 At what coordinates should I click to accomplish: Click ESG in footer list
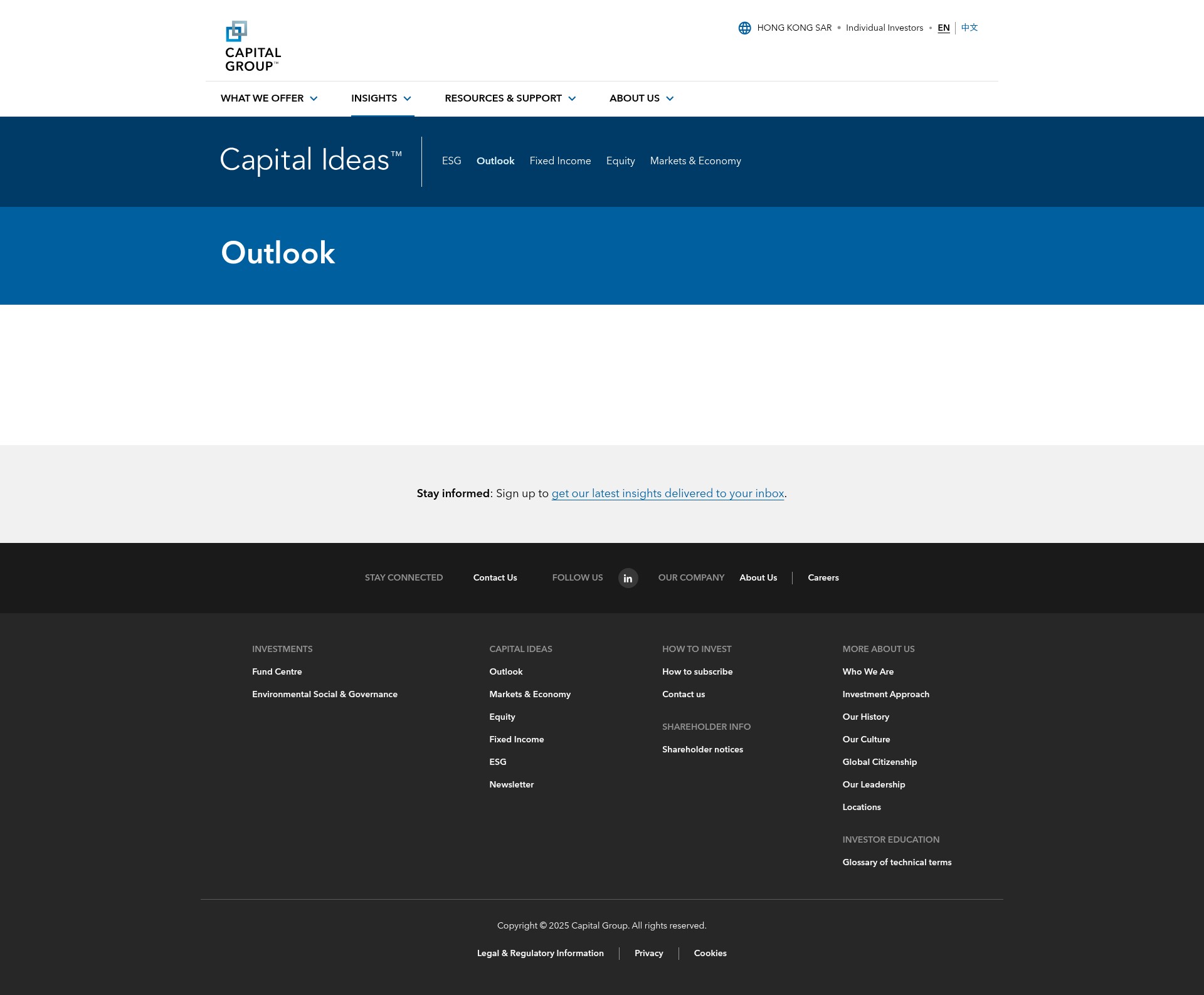pos(497,762)
